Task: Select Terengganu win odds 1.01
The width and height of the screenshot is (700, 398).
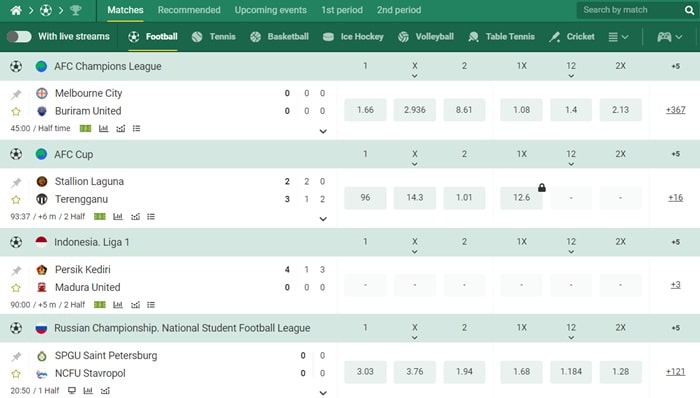Action: pos(464,198)
